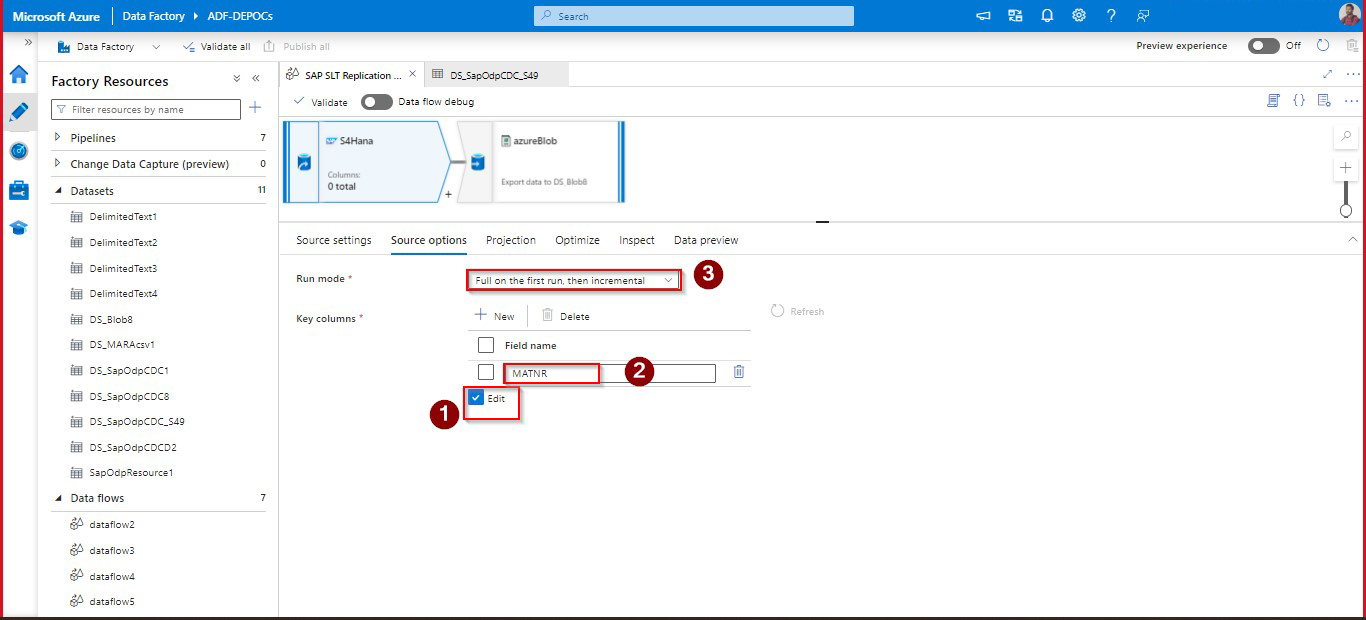The width and height of the screenshot is (1366, 620).
Task: Open the Monitor hub icon
Action: pos(19,151)
